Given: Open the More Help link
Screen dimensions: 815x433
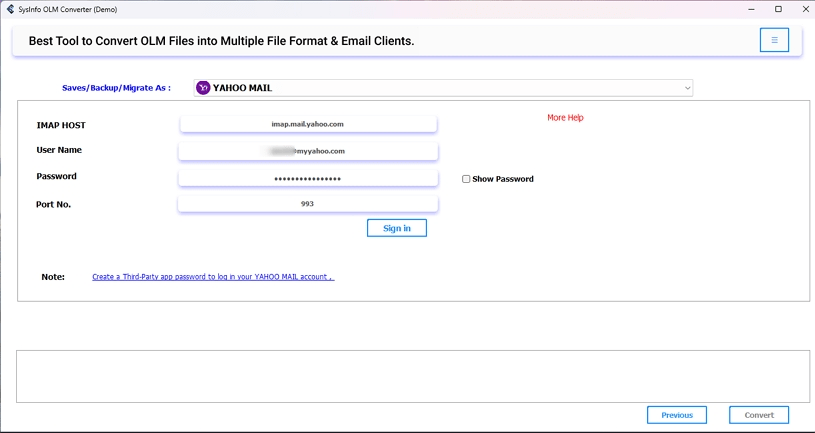Looking at the screenshot, I should [x=565, y=118].
